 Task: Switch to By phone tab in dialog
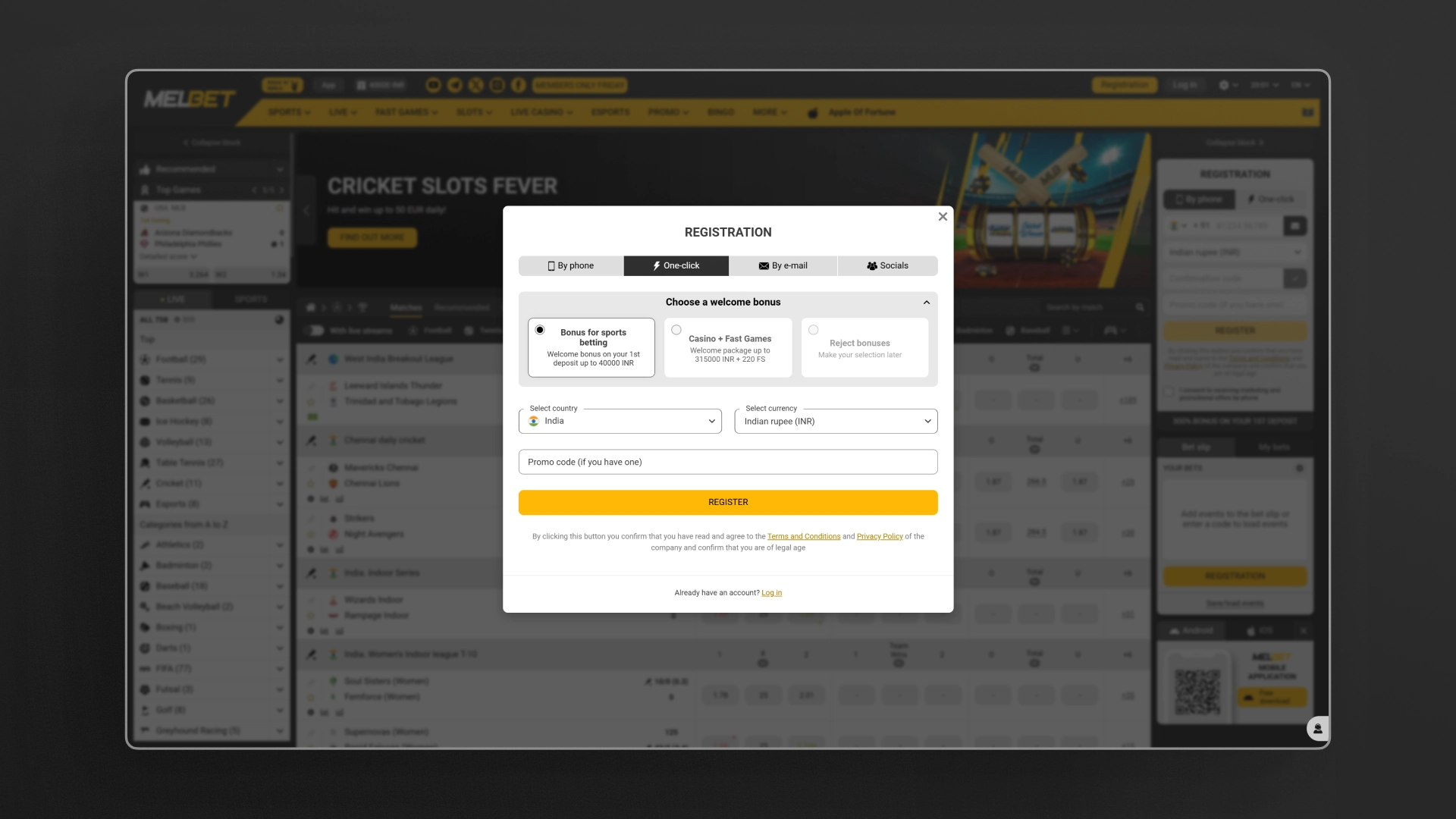click(571, 266)
